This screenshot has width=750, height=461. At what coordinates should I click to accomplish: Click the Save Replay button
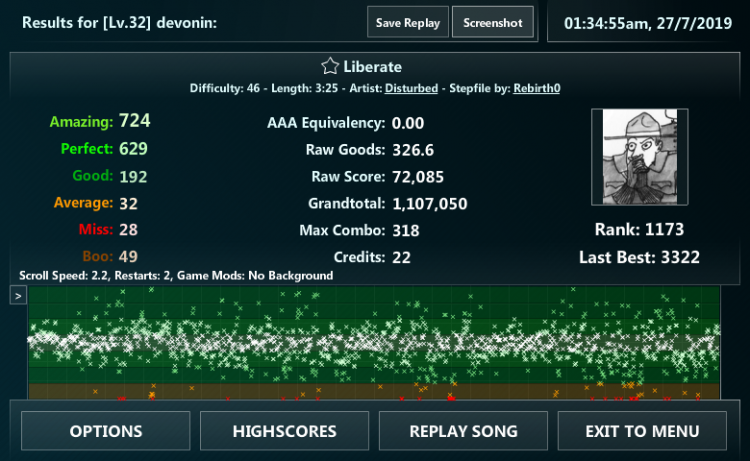(408, 23)
